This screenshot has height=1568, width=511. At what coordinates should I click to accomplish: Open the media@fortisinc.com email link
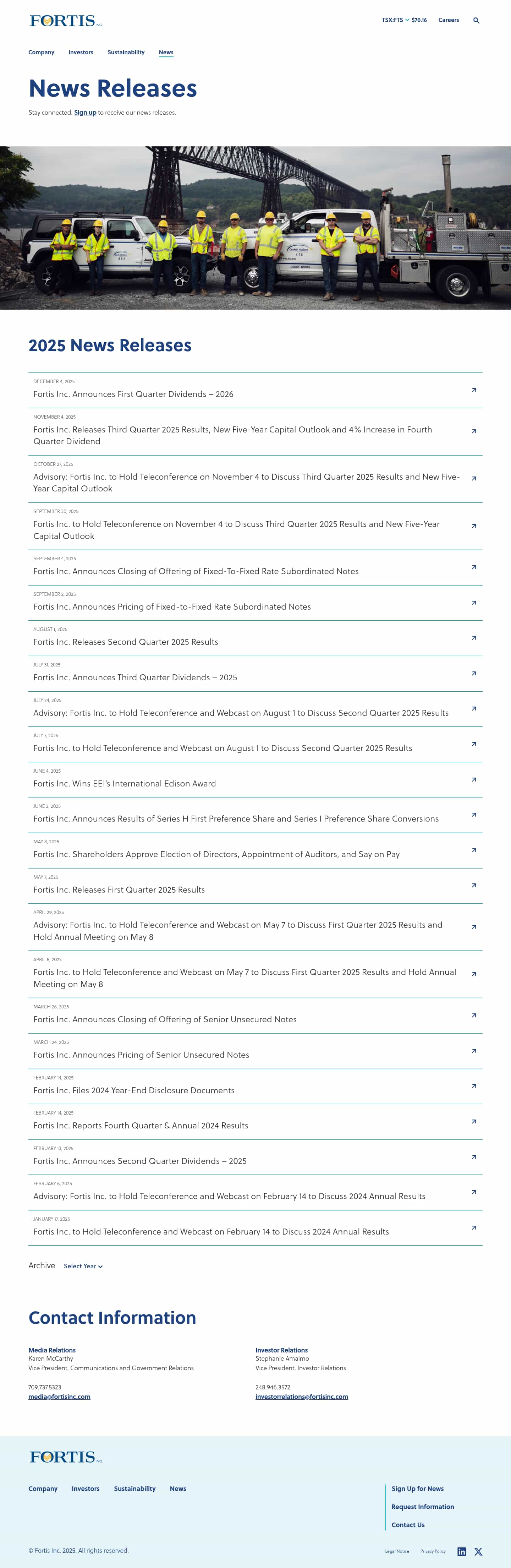pos(59,1397)
